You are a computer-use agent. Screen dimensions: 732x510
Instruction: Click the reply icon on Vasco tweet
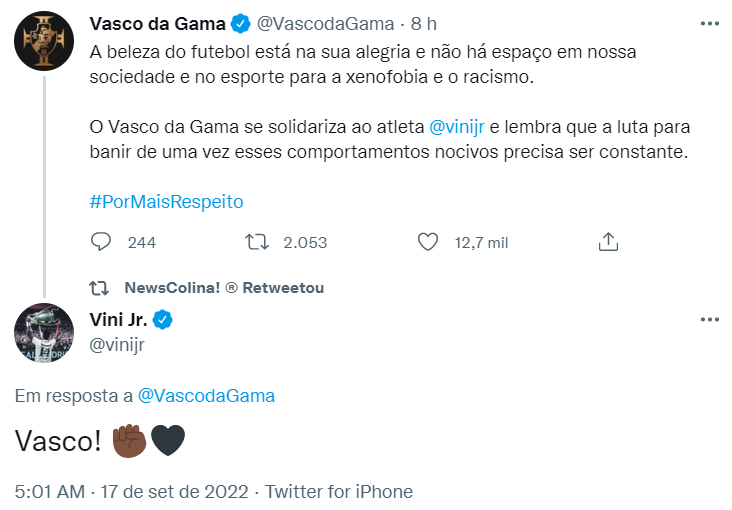pyautogui.click(x=101, y=242)
